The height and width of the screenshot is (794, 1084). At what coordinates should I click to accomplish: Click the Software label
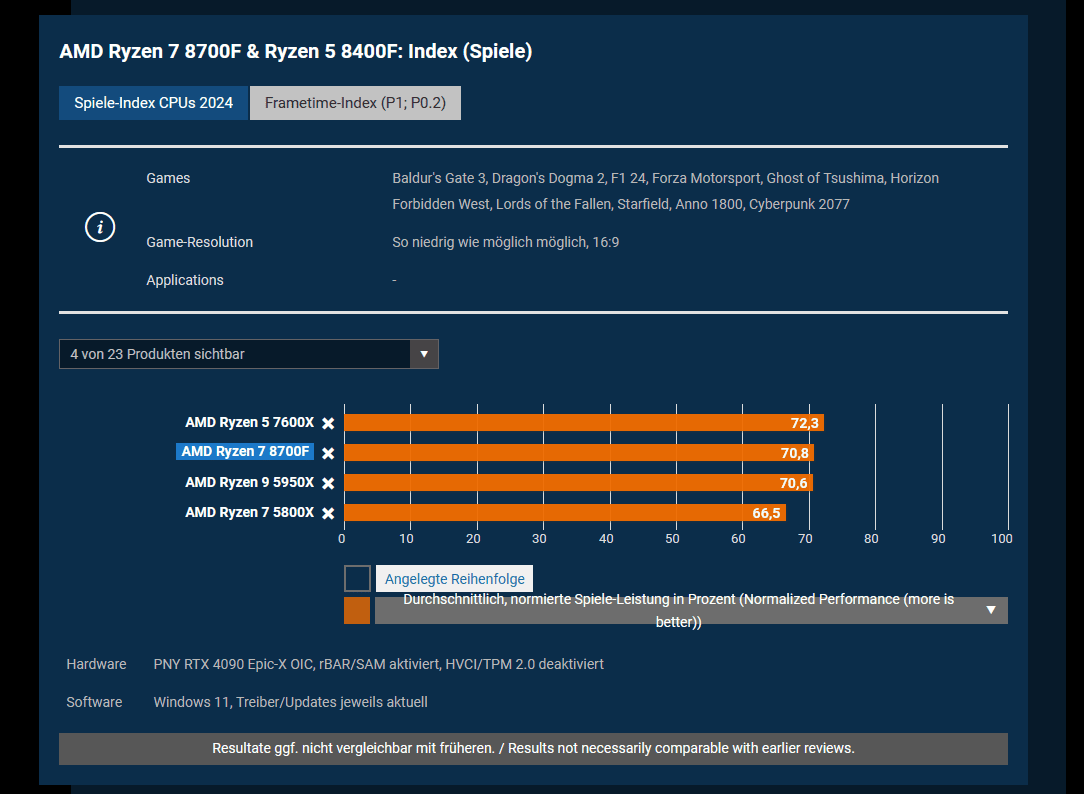94,702
